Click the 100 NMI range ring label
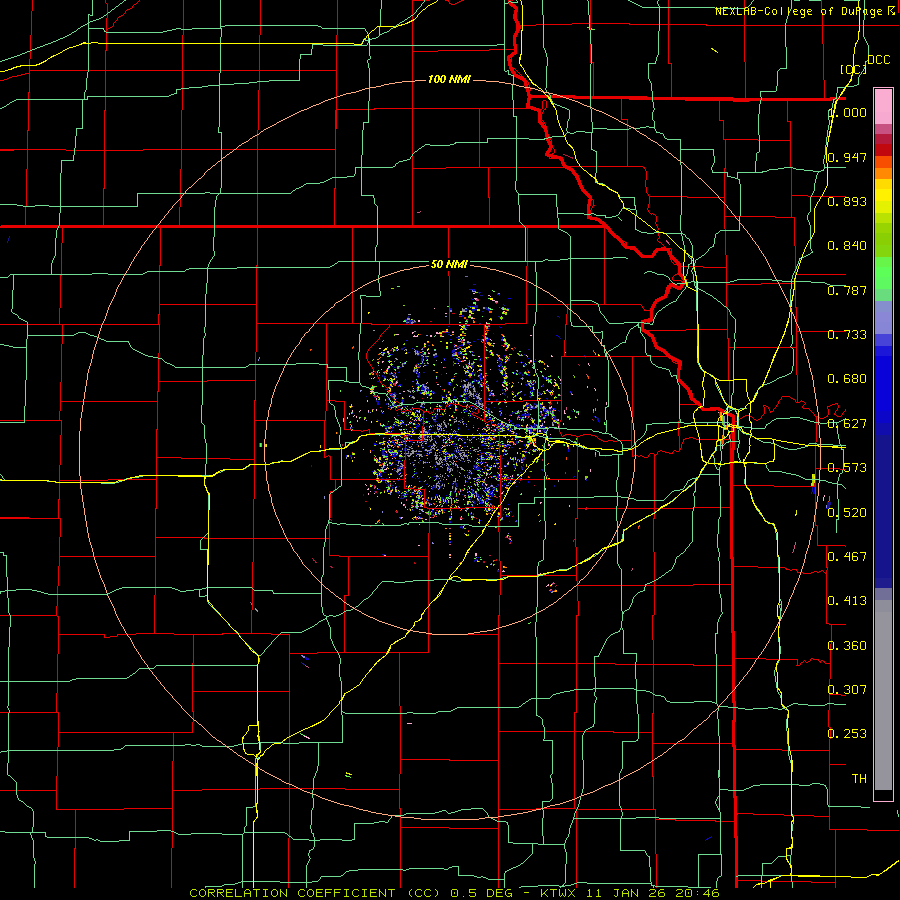The image size is (900, 900). 449,79
